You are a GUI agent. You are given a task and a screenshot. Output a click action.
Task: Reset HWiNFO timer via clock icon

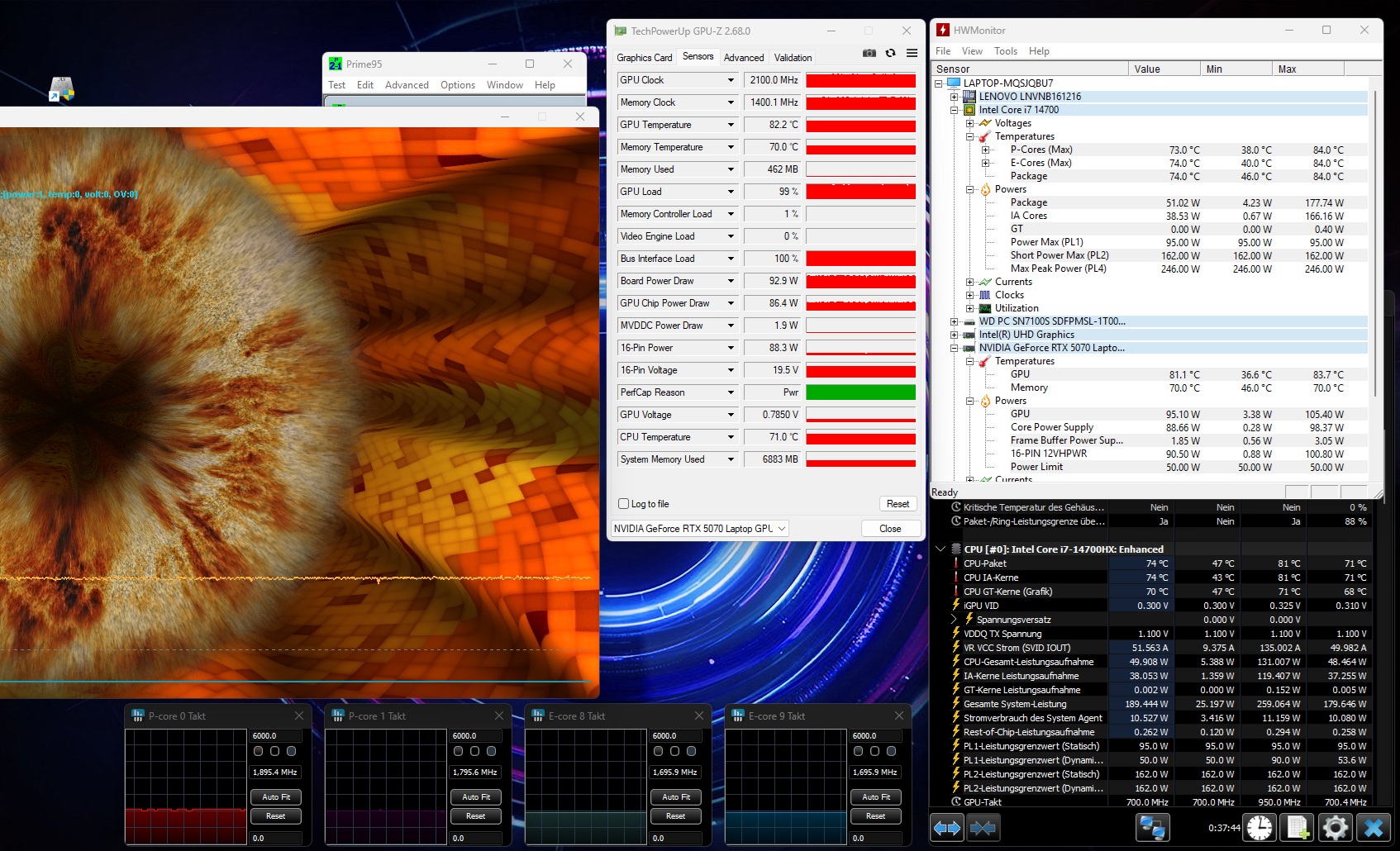tap(1260, 827)
